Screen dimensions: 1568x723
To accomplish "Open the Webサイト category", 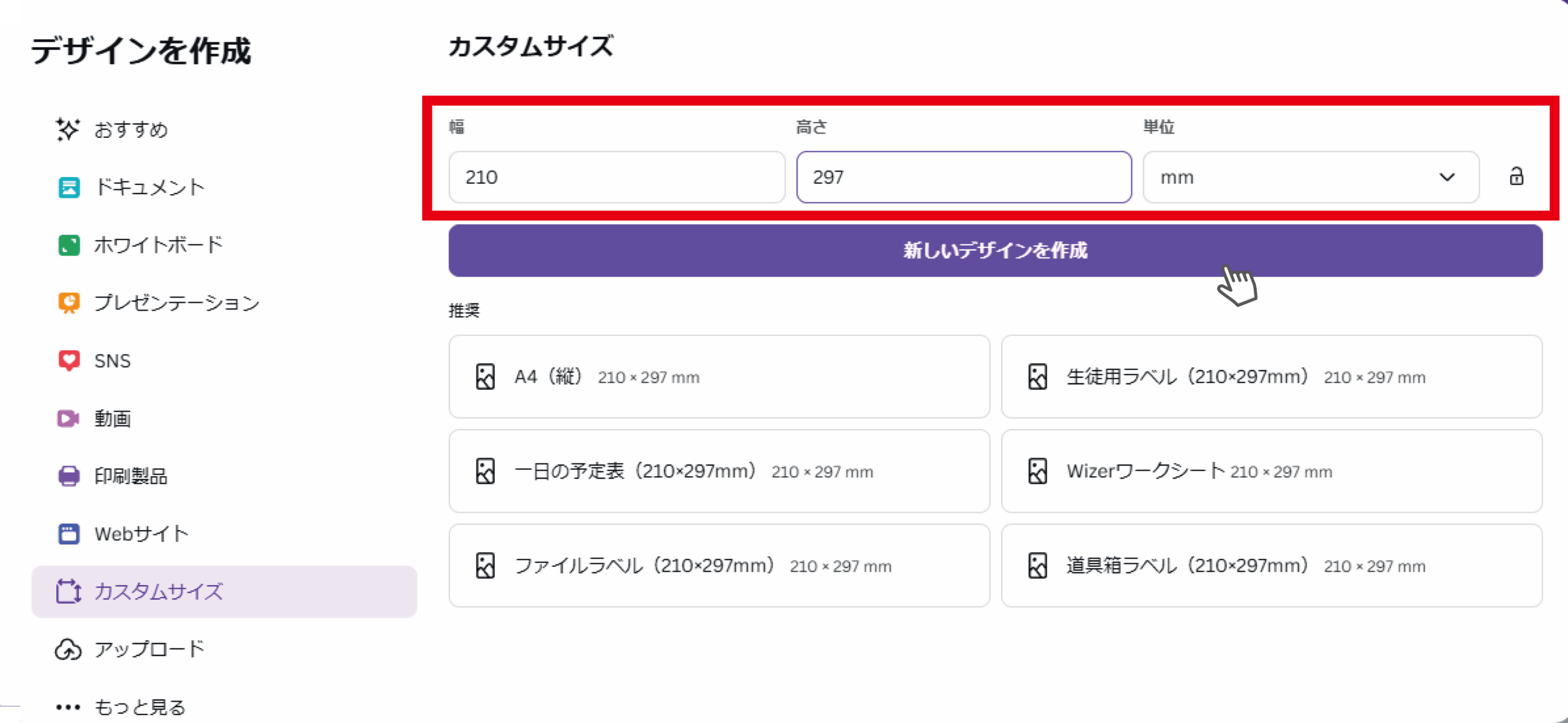I will point(224,534).
